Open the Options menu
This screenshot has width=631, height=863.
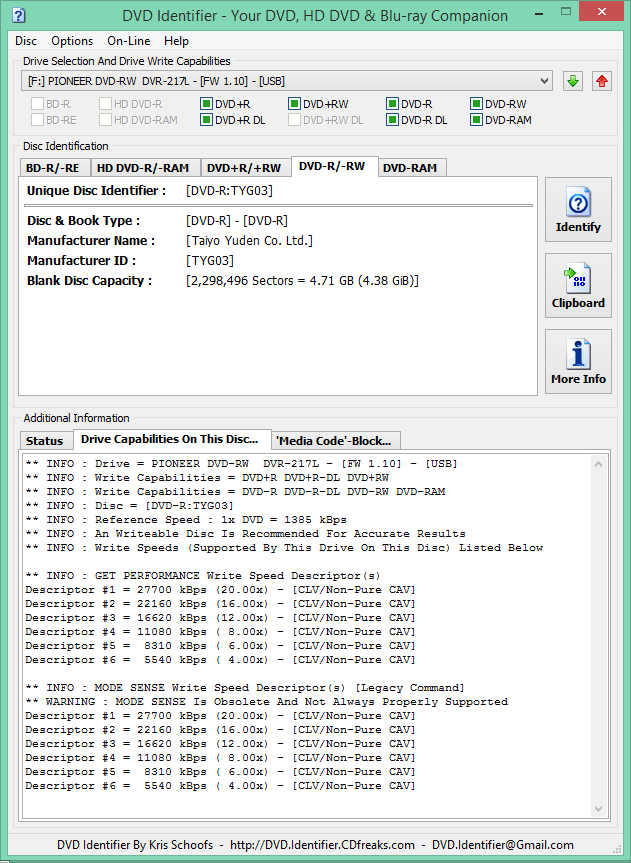pyautogui.click(x=72, y=41)
